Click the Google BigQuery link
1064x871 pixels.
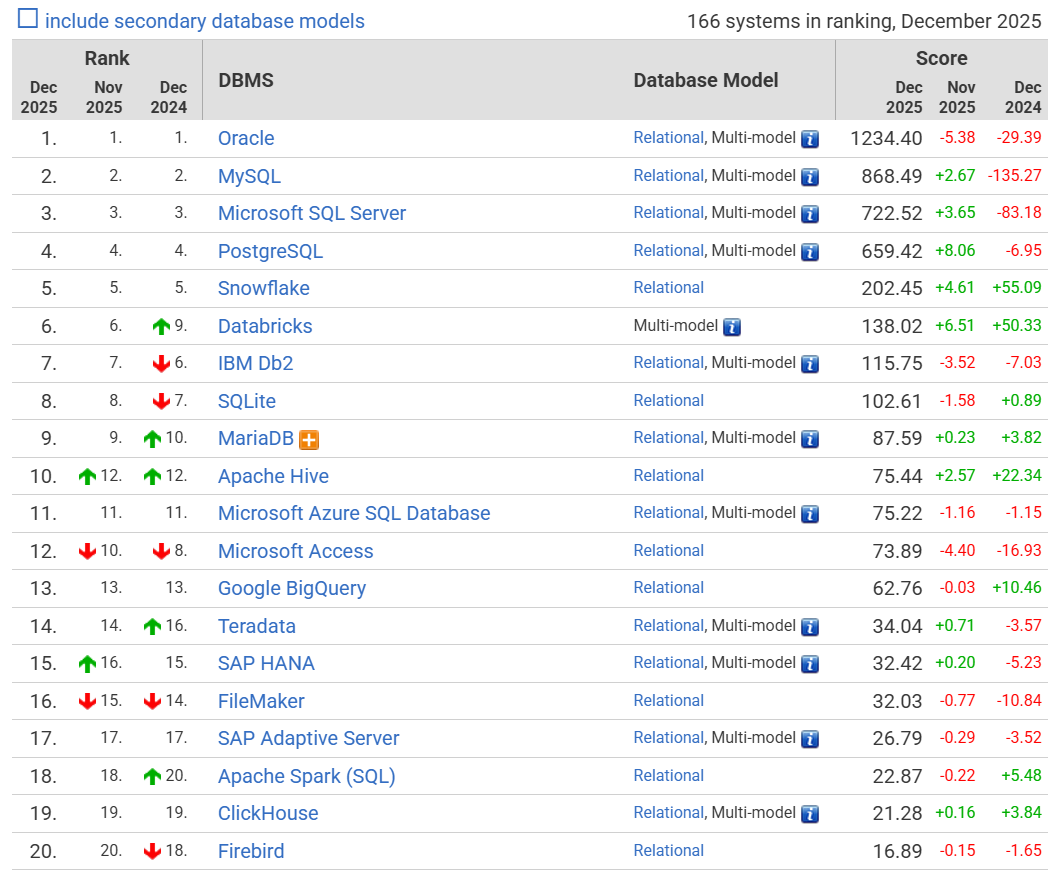(291, 588)
